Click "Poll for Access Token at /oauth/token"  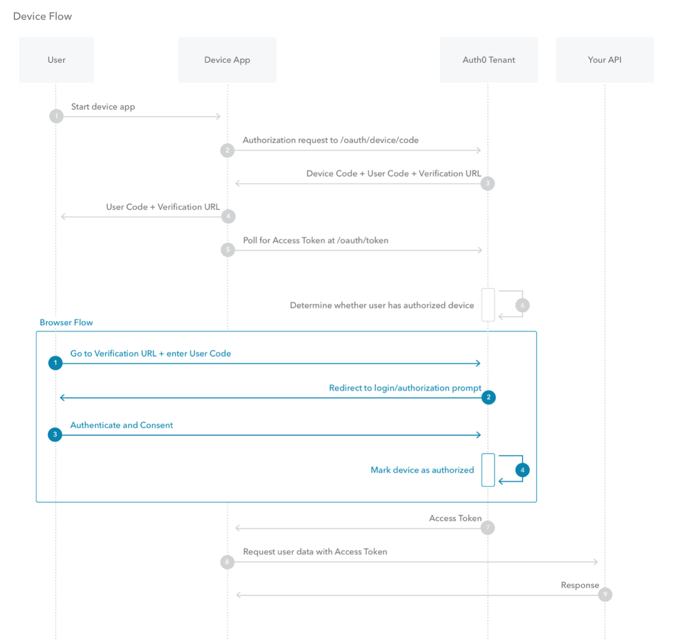tap(316, 241)
